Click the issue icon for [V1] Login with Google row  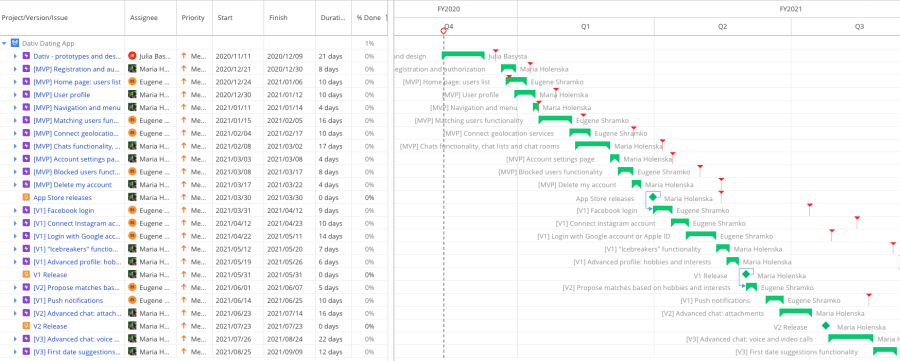coord(26,236)
